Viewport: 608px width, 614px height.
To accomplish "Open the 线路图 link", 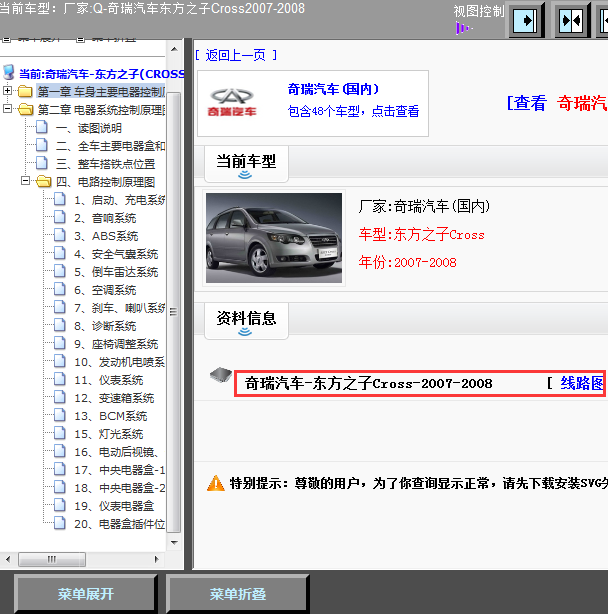I will [582, 383].
